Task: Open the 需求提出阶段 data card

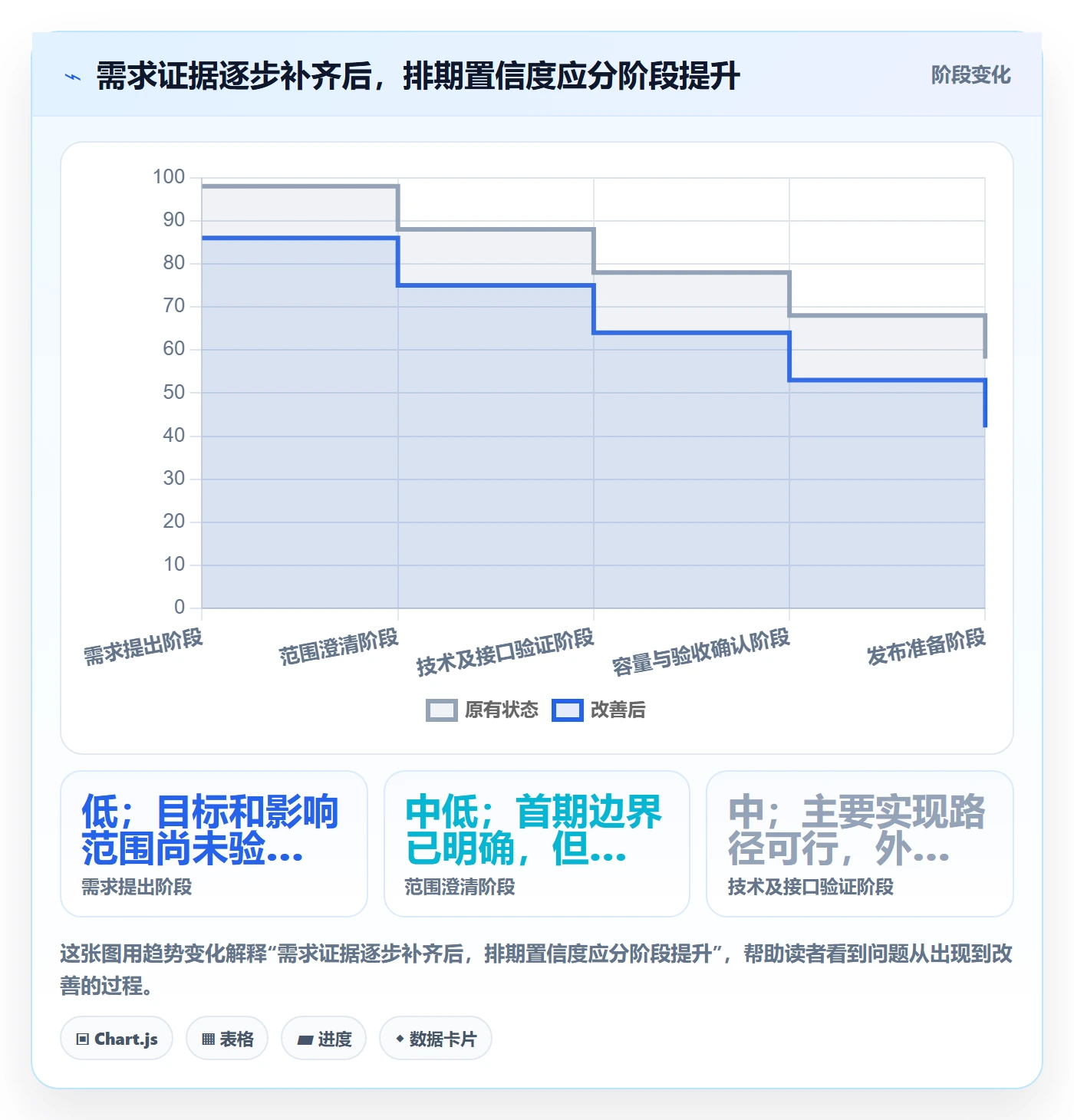Action: point(214,844)
